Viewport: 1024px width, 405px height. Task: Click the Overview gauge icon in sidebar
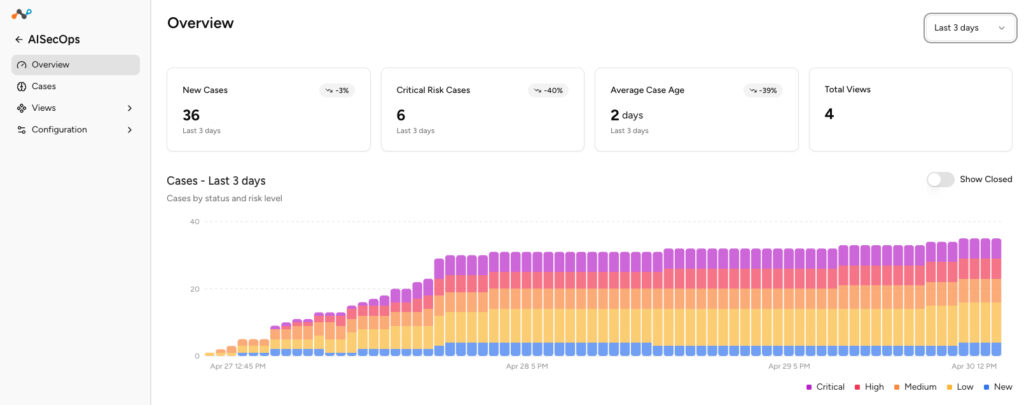[x=22, y=65]
